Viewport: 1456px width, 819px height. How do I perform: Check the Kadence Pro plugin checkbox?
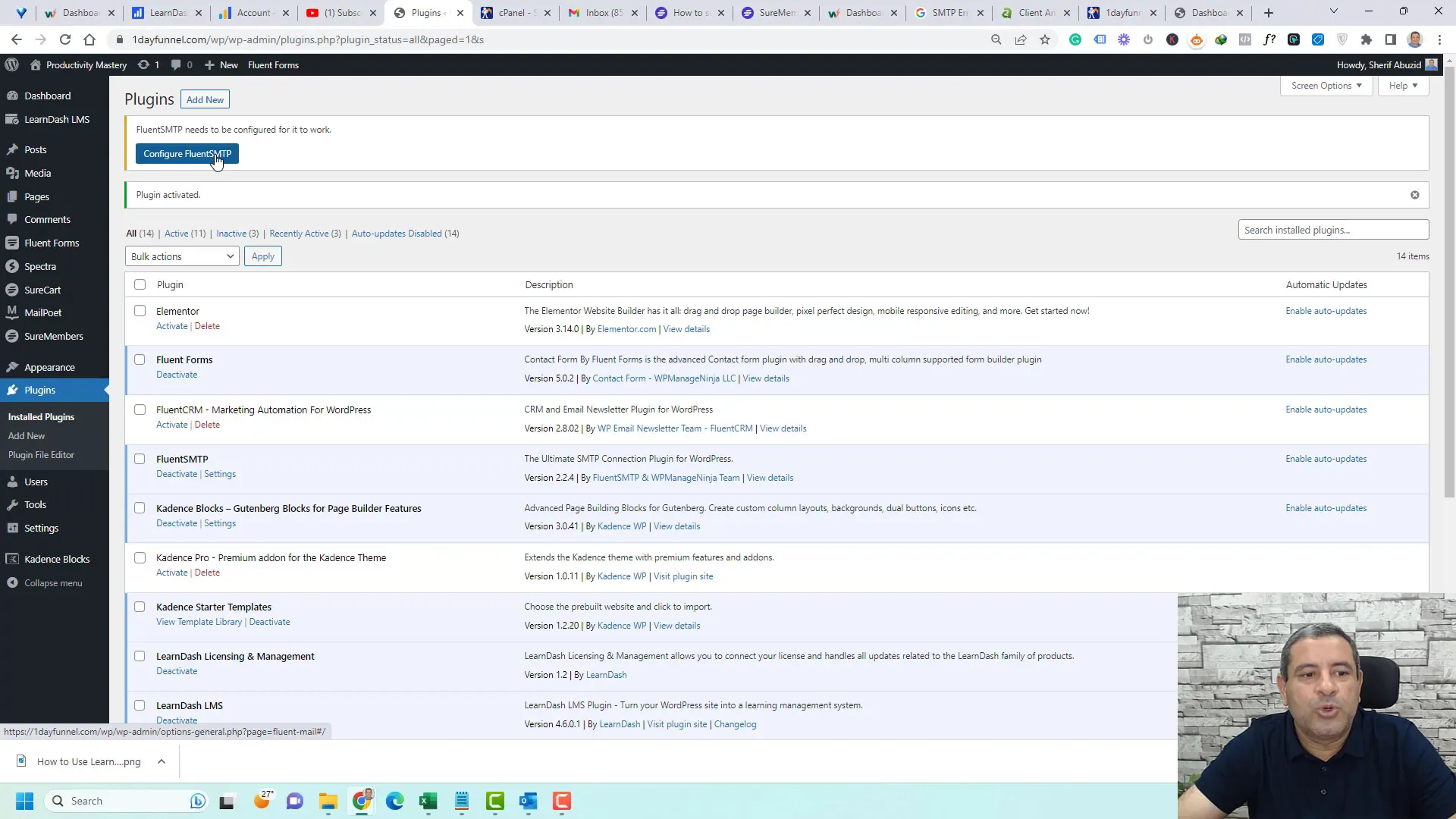tap(140, 557)
